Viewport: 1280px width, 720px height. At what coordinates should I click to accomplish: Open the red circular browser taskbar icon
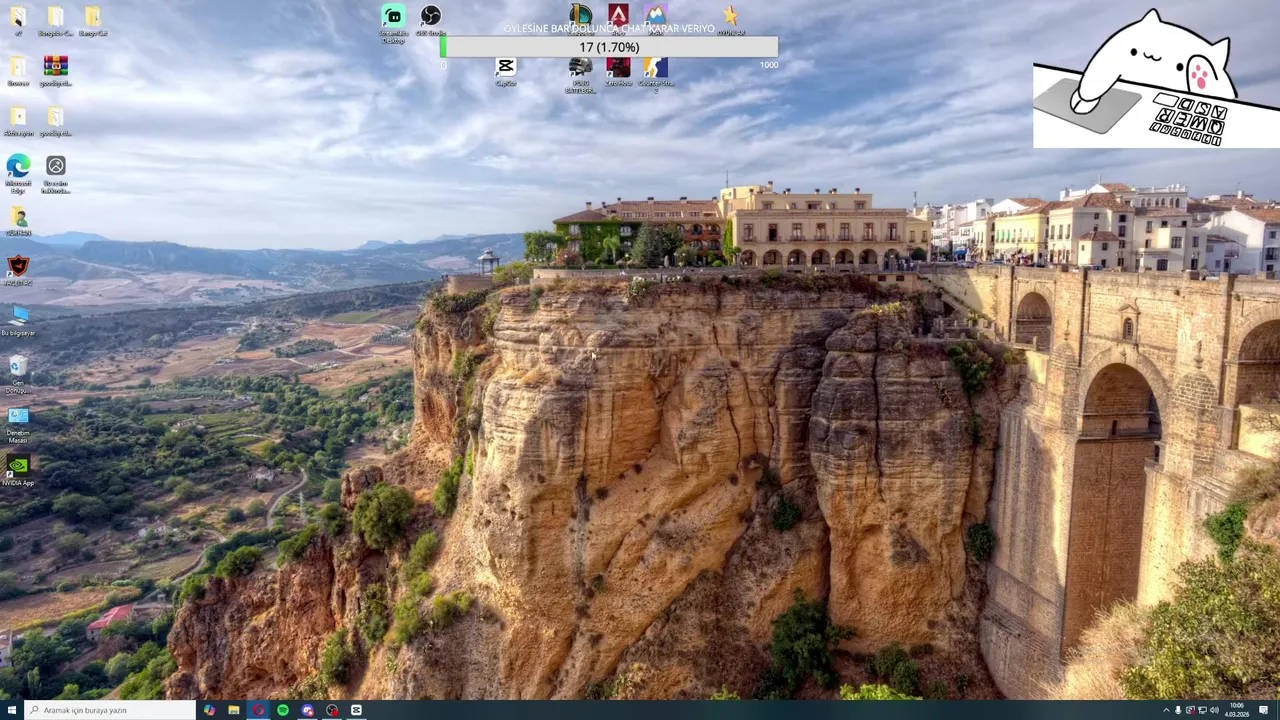pyautogui.click(x=258, y=710)
